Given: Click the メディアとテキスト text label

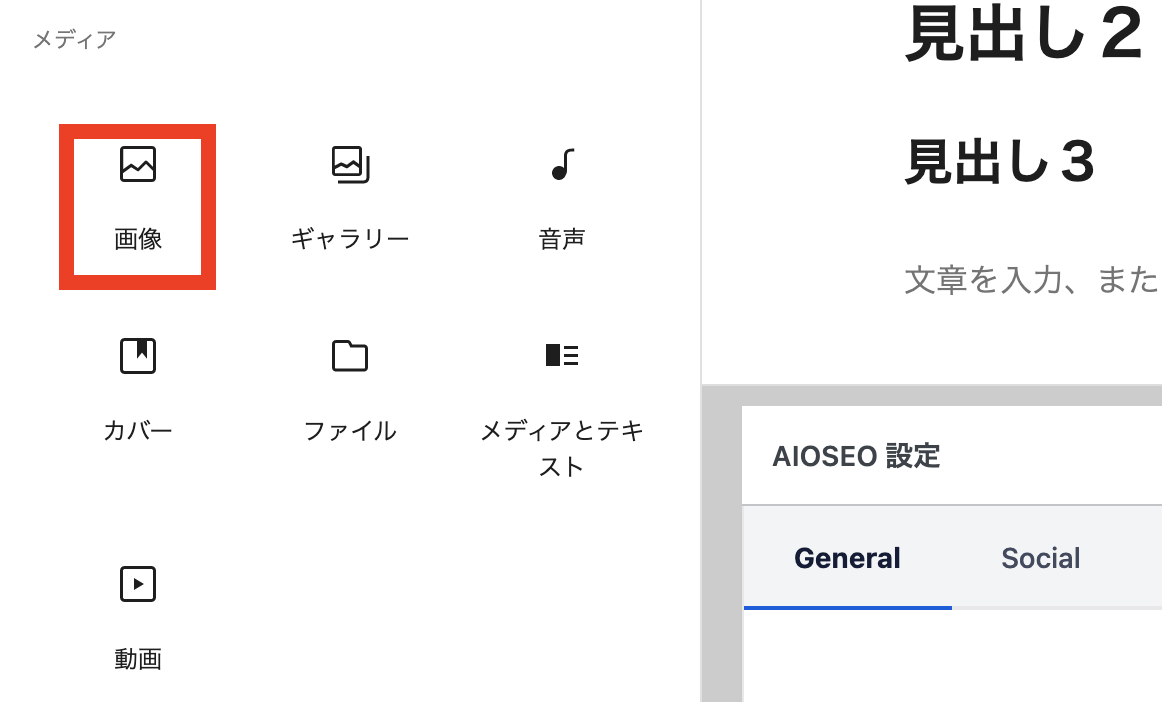Looking at the screenshot, I should point(562,448).
